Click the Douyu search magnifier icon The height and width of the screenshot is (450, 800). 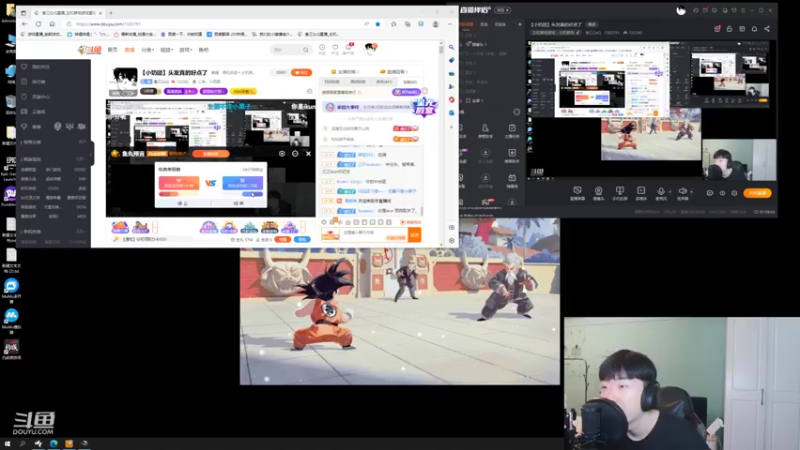point(306,50)
